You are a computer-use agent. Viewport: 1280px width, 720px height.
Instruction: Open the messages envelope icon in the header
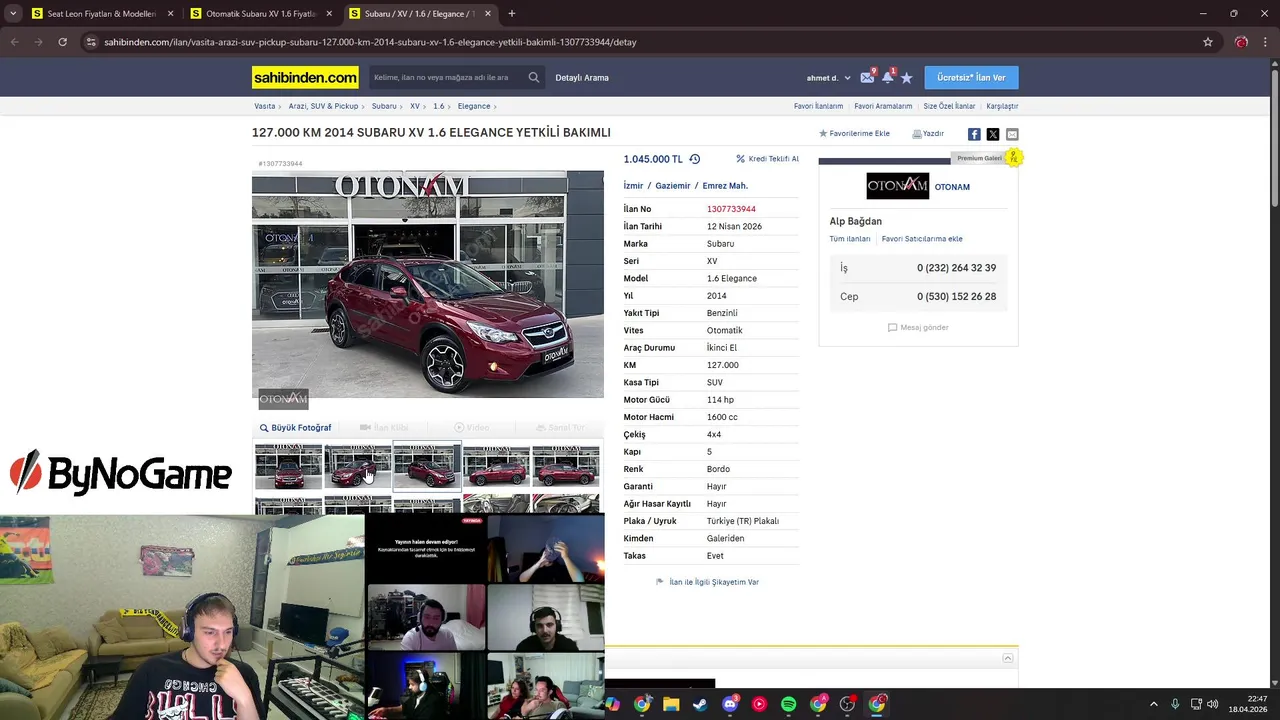point(866,77)
